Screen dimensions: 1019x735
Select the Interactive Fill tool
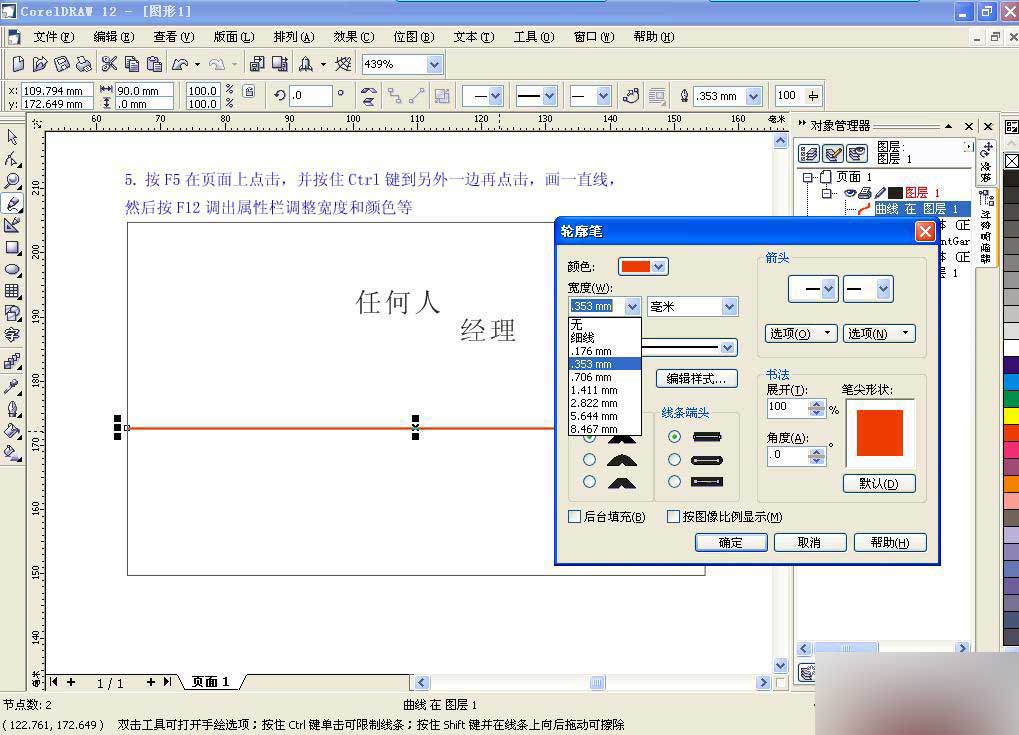(x=12, y=453)
